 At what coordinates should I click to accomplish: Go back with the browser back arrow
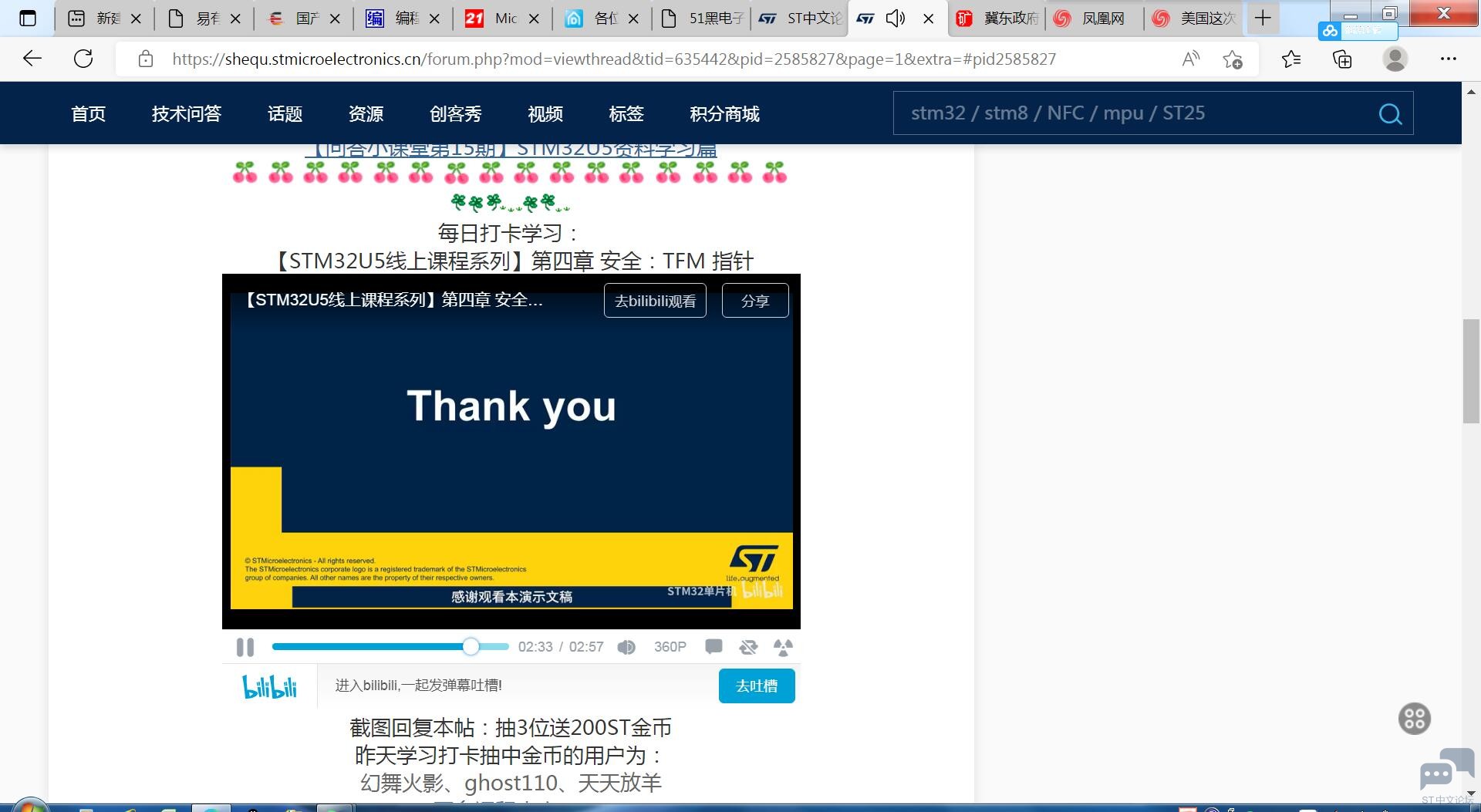32,59
